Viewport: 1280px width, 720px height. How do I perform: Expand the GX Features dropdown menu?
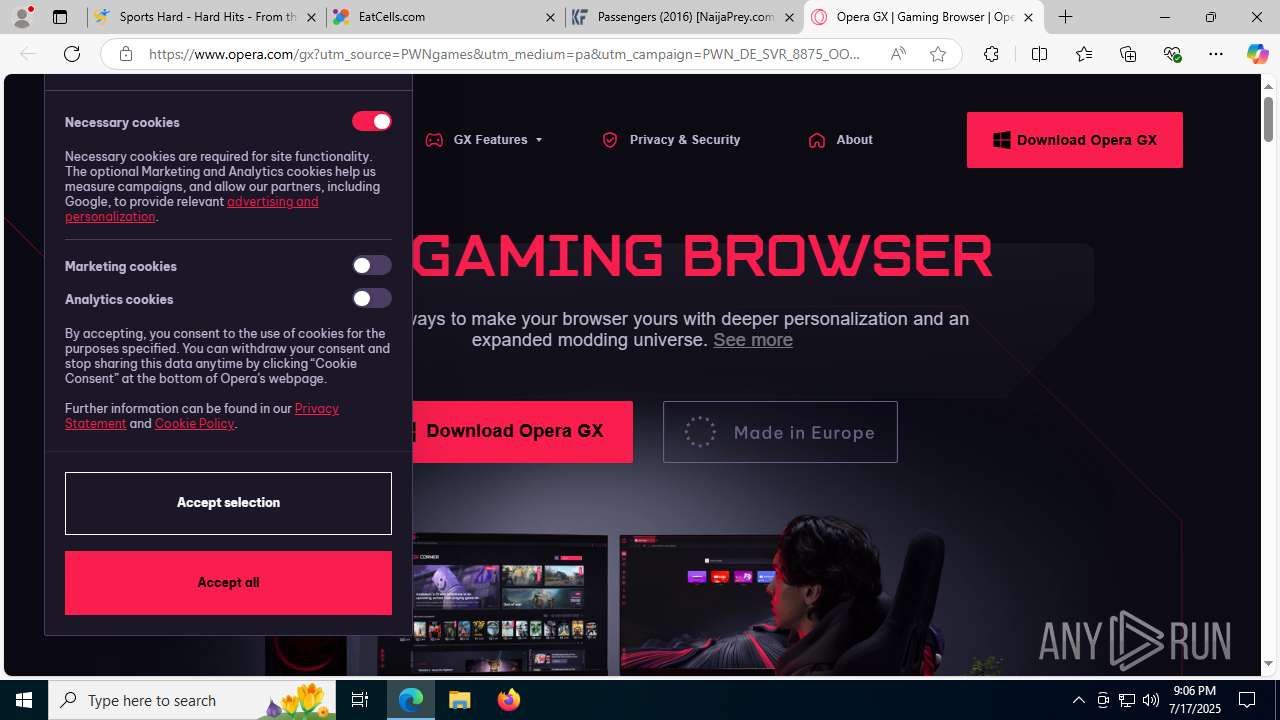[484, 140]
